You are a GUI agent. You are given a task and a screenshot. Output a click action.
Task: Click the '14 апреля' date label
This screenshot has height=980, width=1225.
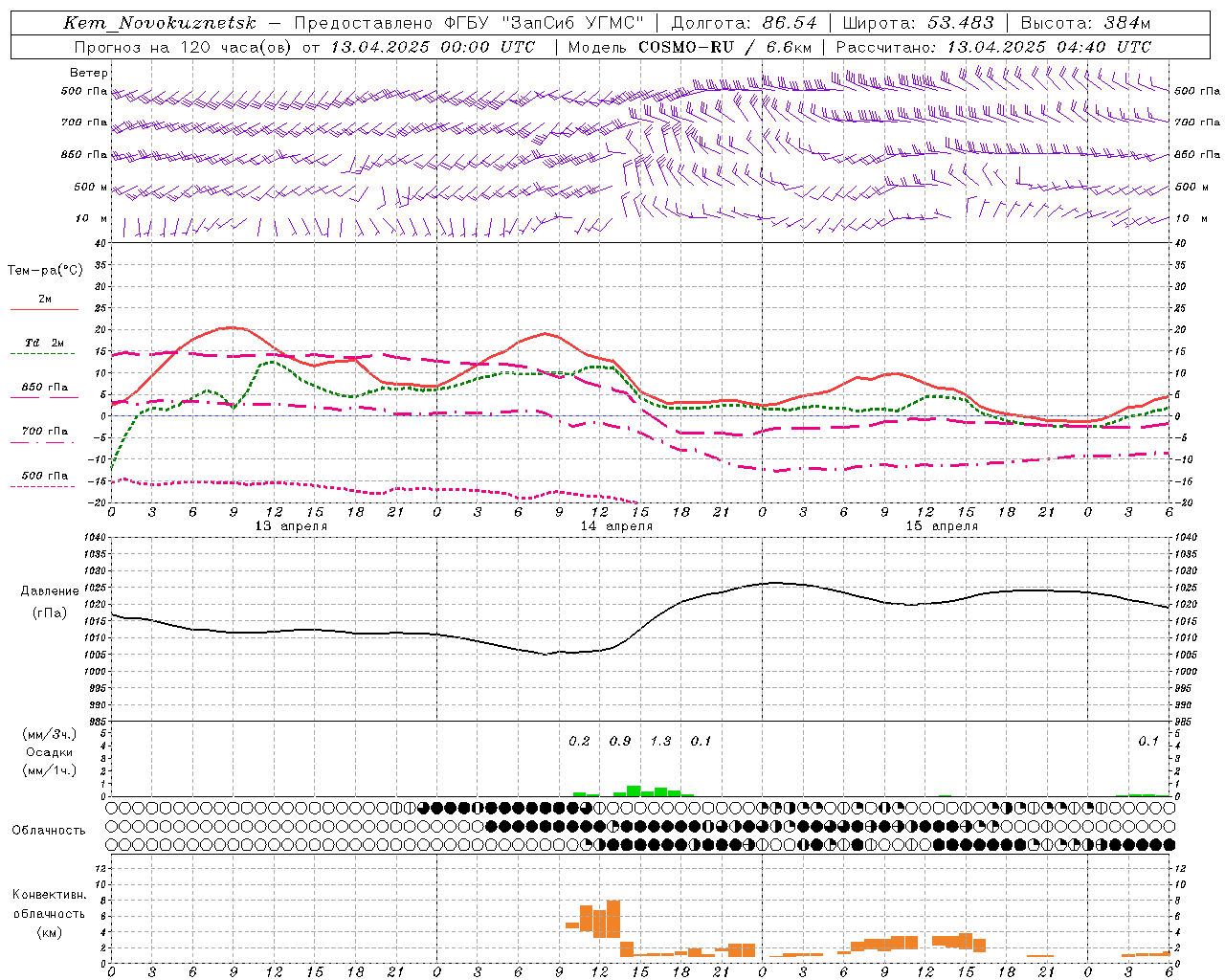click(x=616, y=526)
